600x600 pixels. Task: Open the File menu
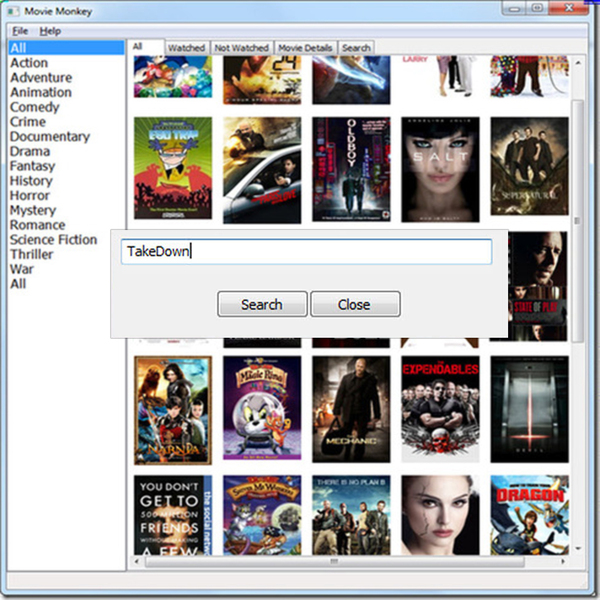20,31
